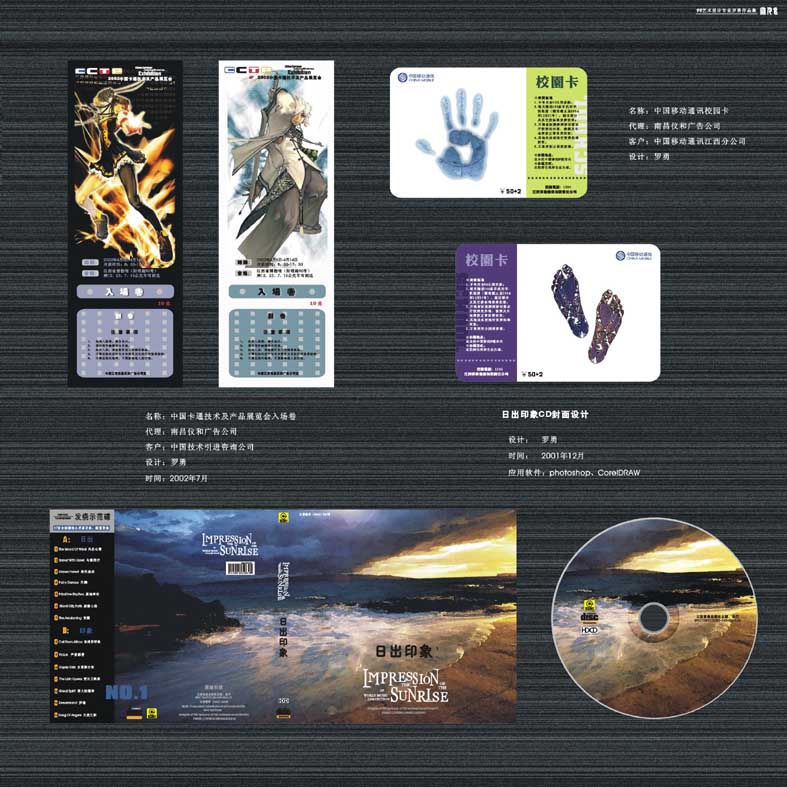The image size is (787, 787).
Task: Click the text 时间：2001年12月
Action: (x=546, y=456)
